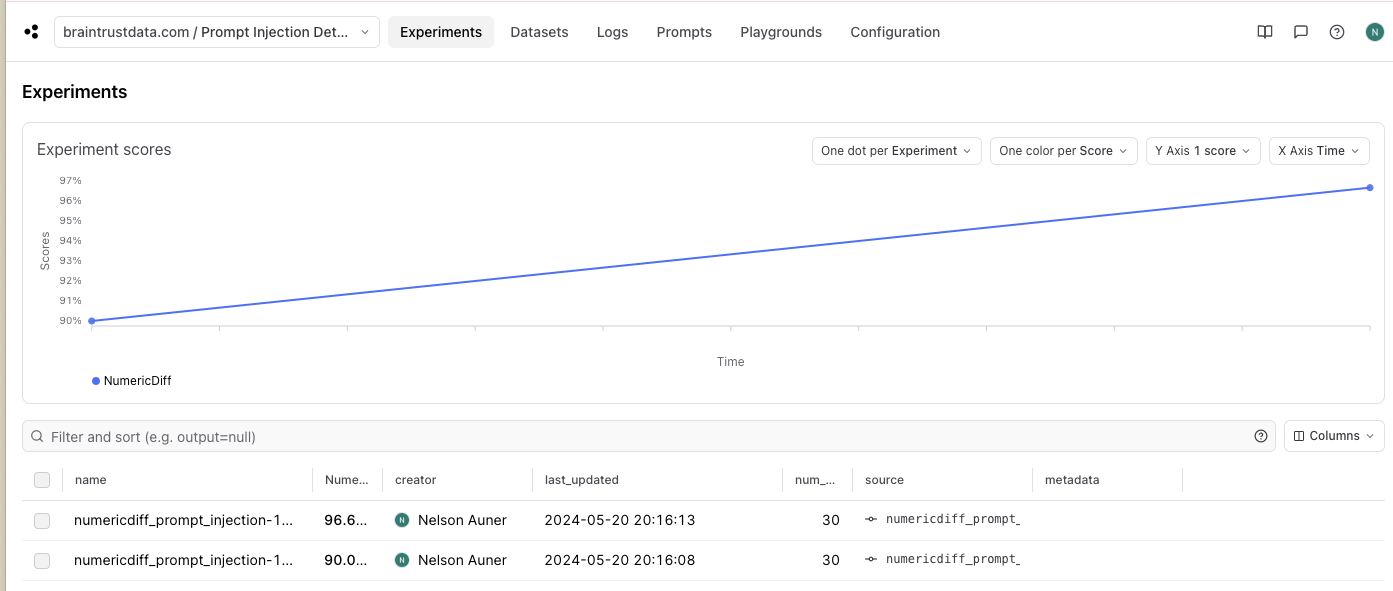Click the source link in 90.0 row
Image resolution: width=1393 pixels, height=591 pixels.
[953, 560]
